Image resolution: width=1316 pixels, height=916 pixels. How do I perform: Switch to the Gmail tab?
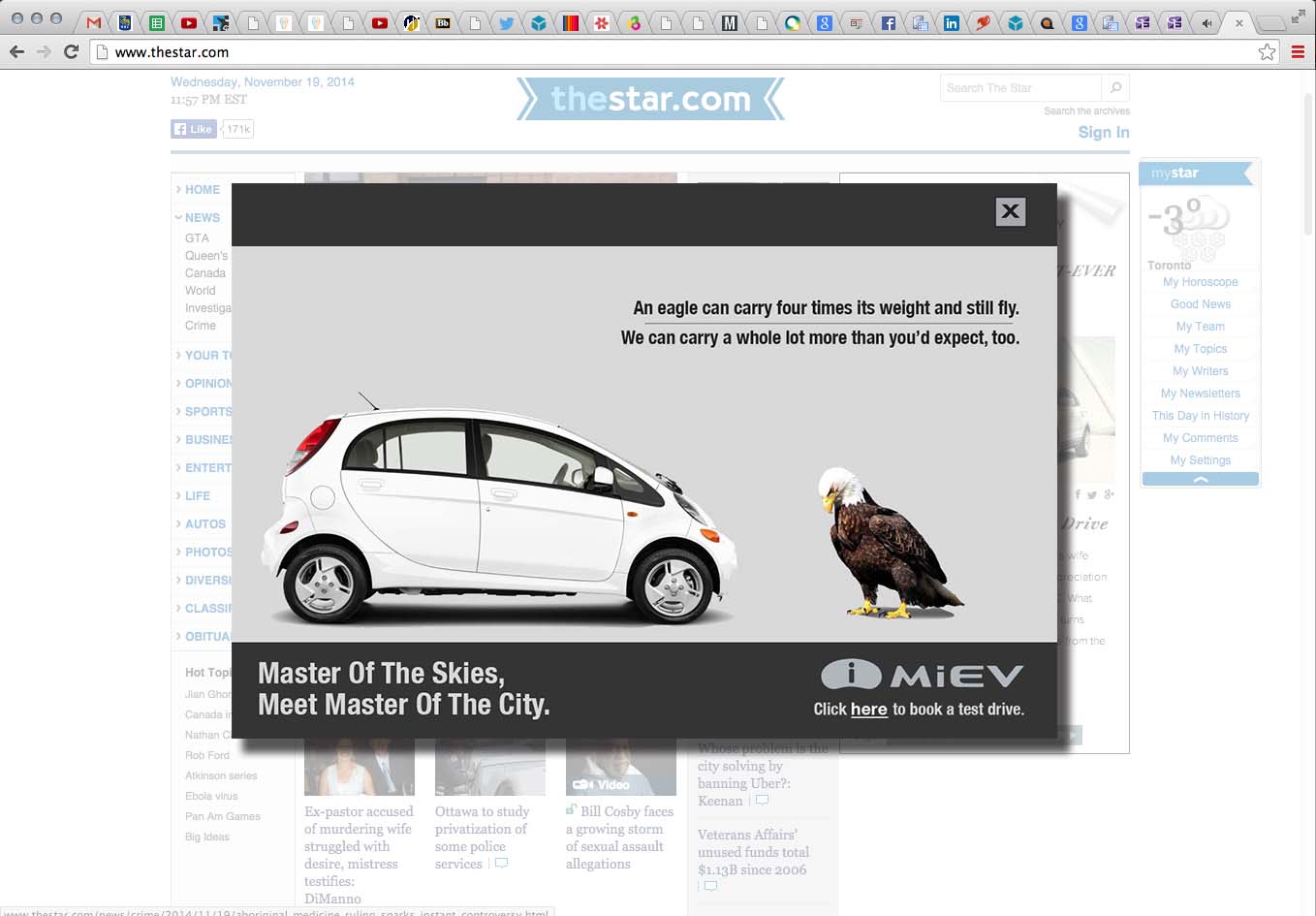coord(94,22)
